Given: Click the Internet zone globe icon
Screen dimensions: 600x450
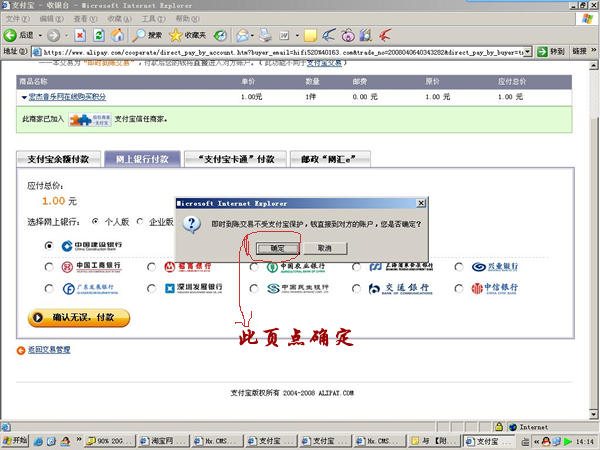Looking at the screenshot, I should tap(513, 427).
